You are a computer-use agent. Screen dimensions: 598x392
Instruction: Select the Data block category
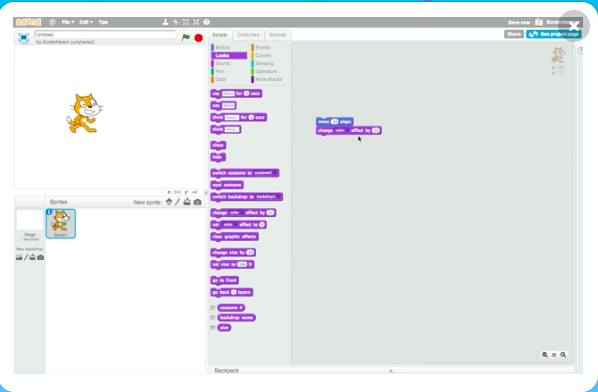click(228, 79)
